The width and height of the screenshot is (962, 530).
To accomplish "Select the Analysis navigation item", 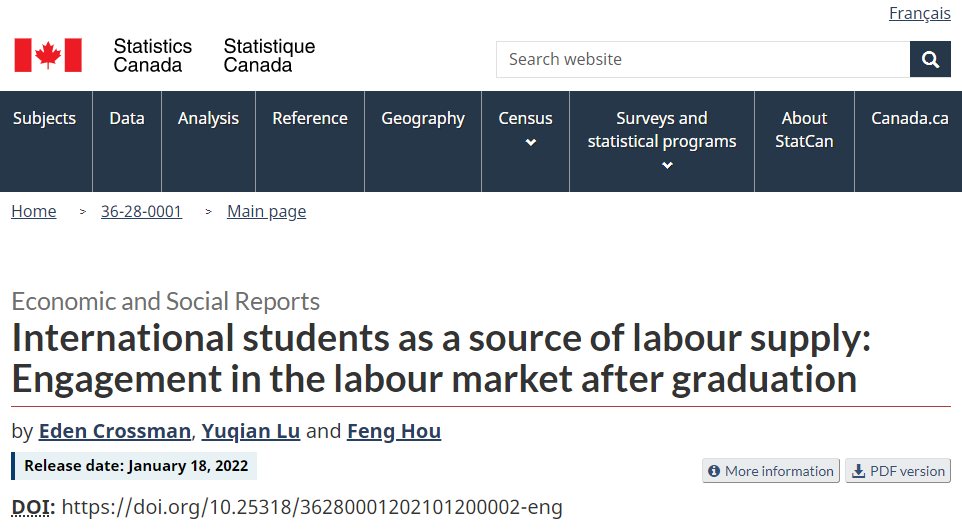I will pyautogui.click(x=209, y=118).
